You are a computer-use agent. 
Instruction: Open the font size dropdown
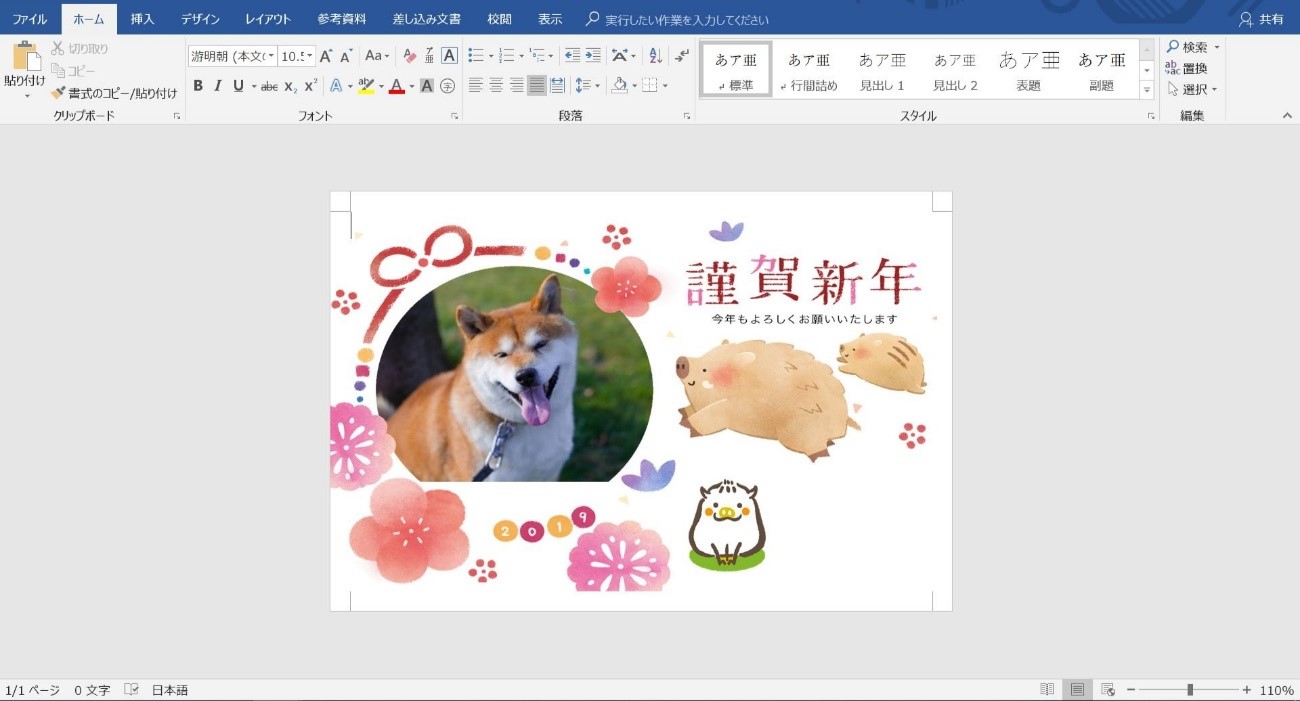(x=307, y=55)
